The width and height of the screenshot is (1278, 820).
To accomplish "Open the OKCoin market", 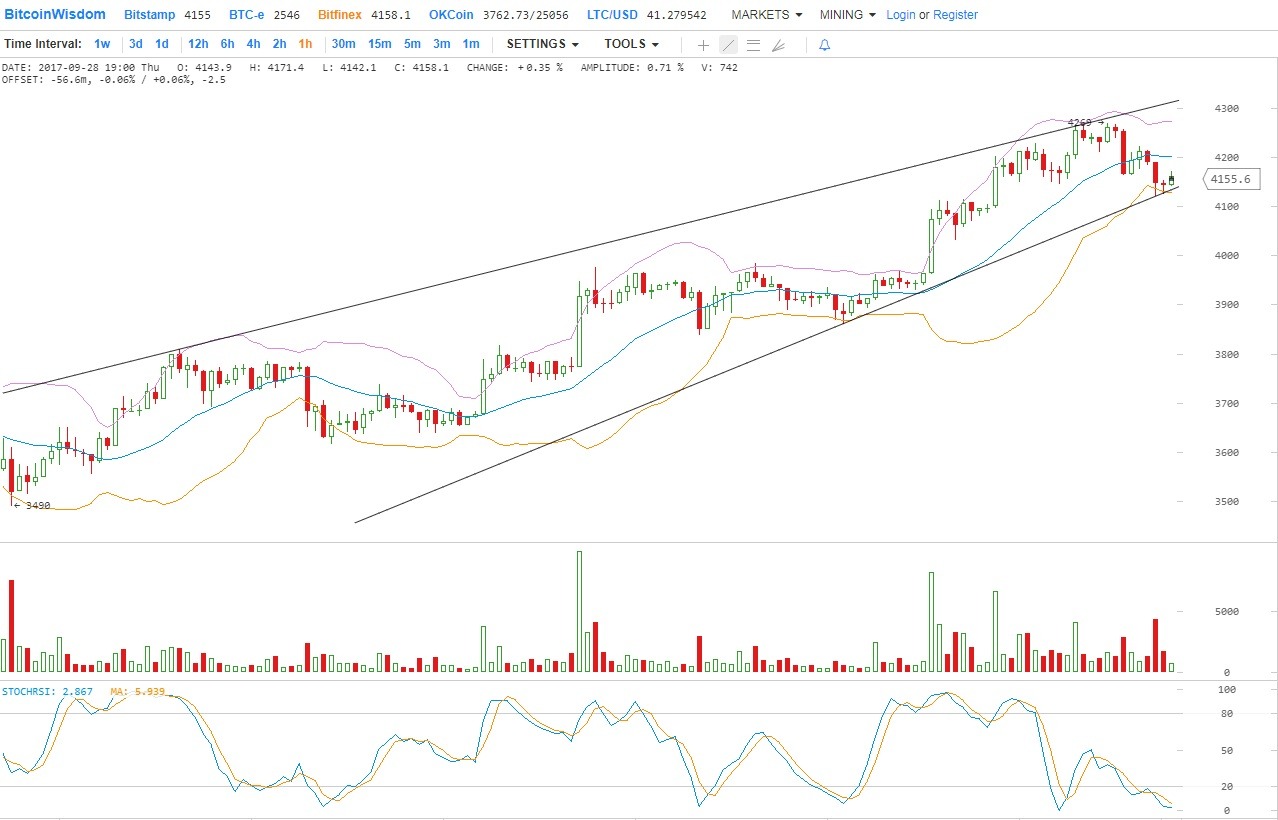I will [x=452, y=15].
